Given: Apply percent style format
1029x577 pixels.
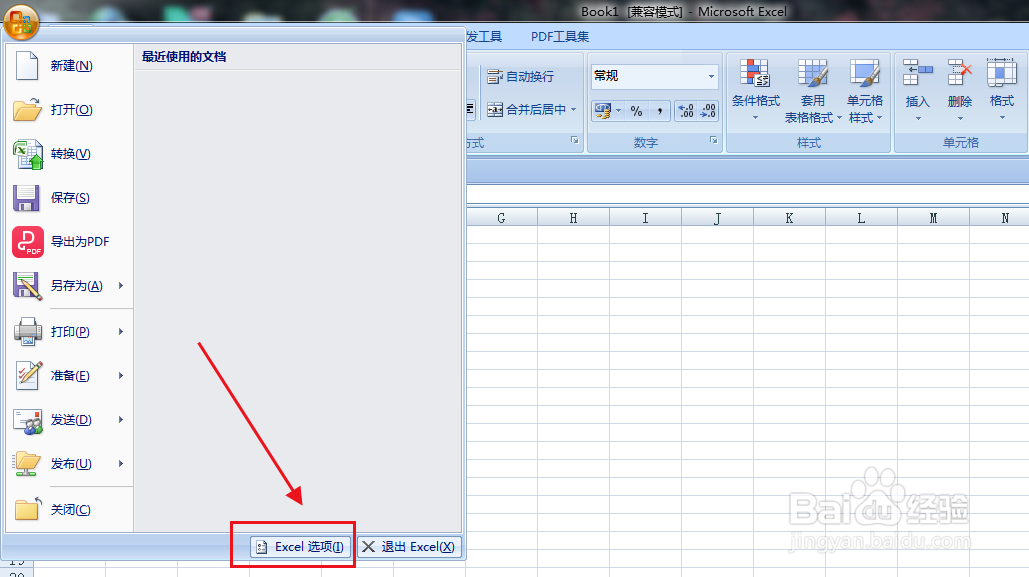Looking at the screenshot, I should click(637, 111).
